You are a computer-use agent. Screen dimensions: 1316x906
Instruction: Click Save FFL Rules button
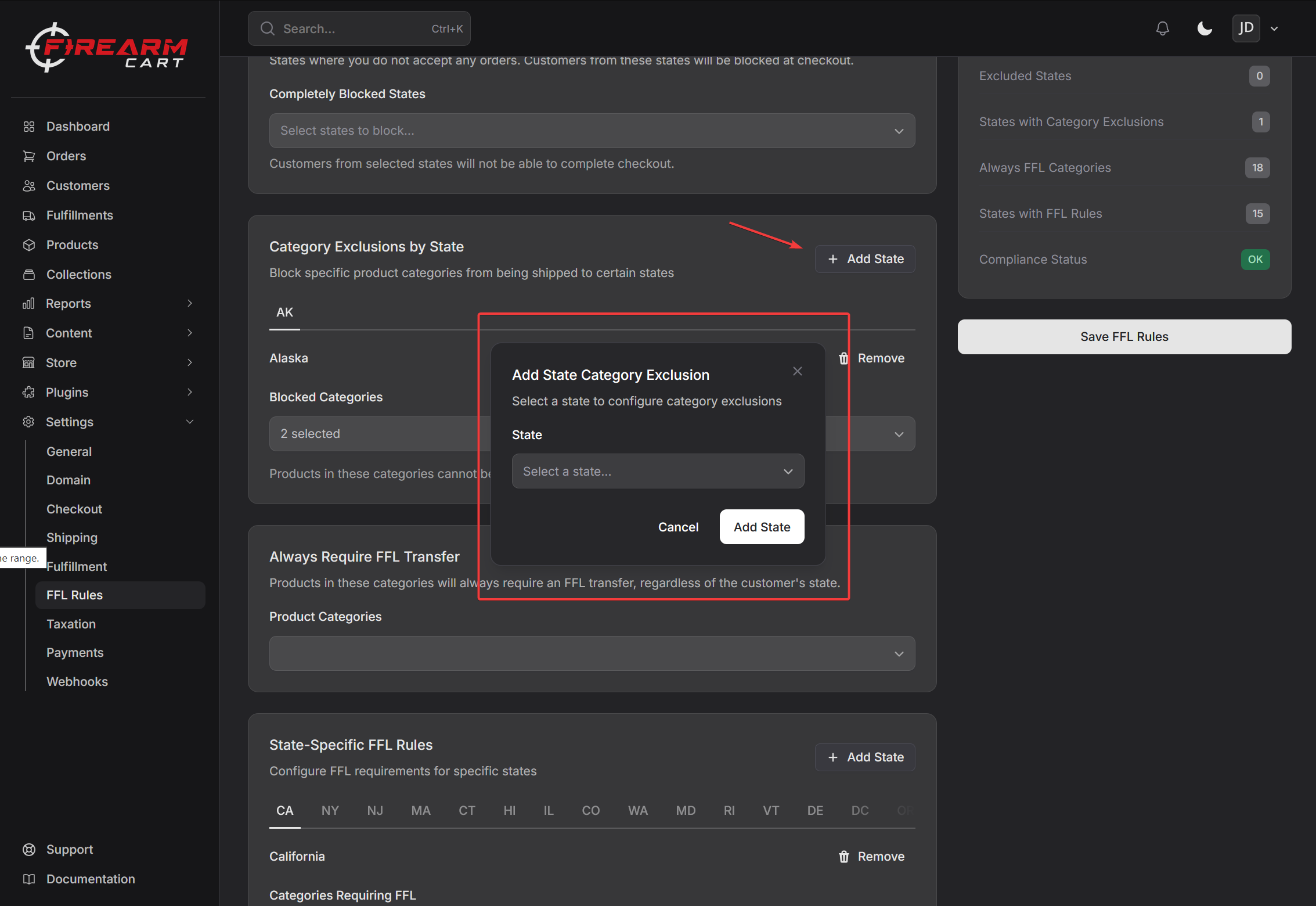pyautogui.click(x=1124, y=337)
